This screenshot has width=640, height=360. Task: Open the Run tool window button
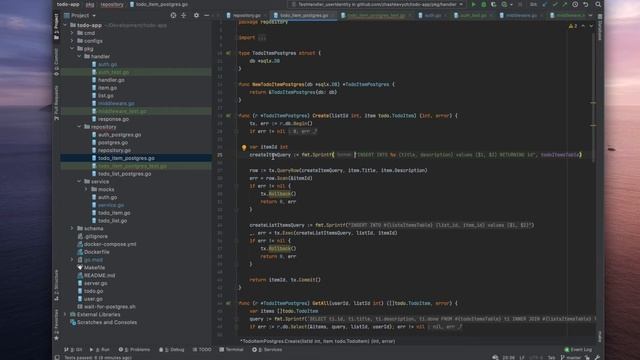click(x=99, y=350)
